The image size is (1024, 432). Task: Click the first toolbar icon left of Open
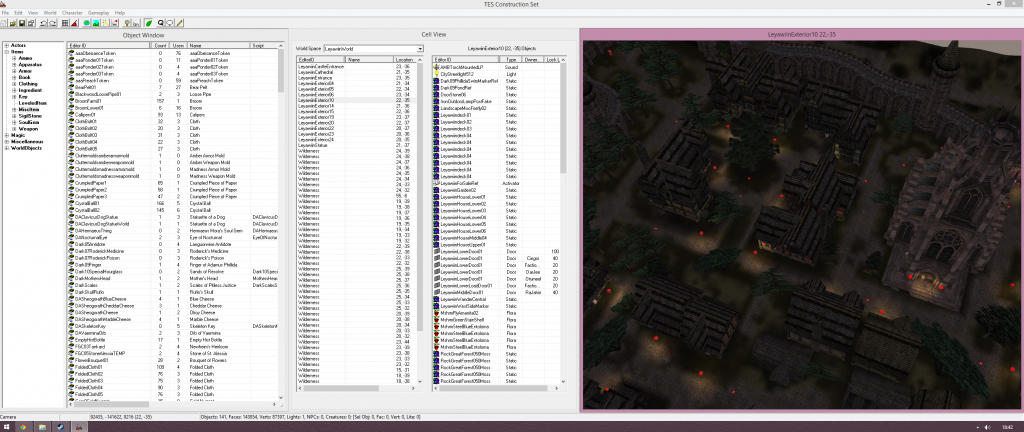[3, 23]
